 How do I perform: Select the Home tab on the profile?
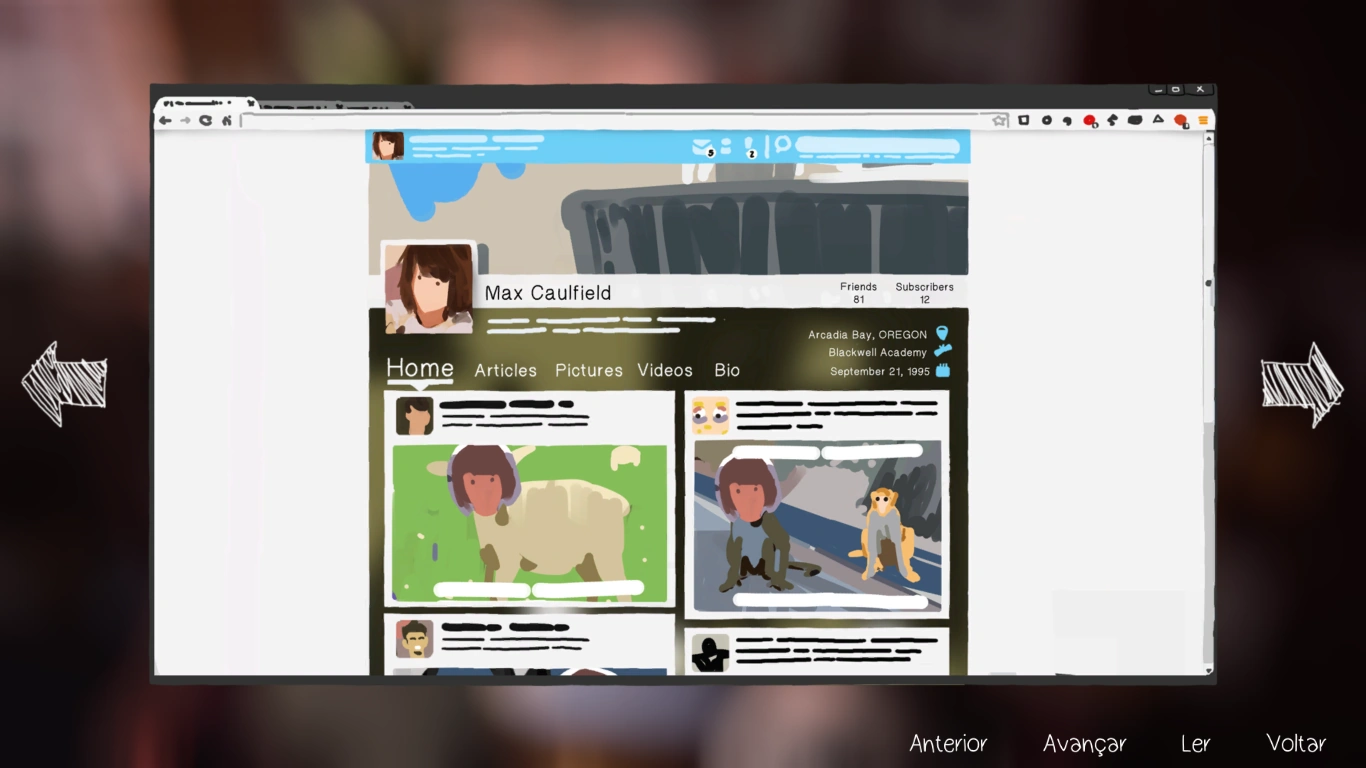coord(420,368)
